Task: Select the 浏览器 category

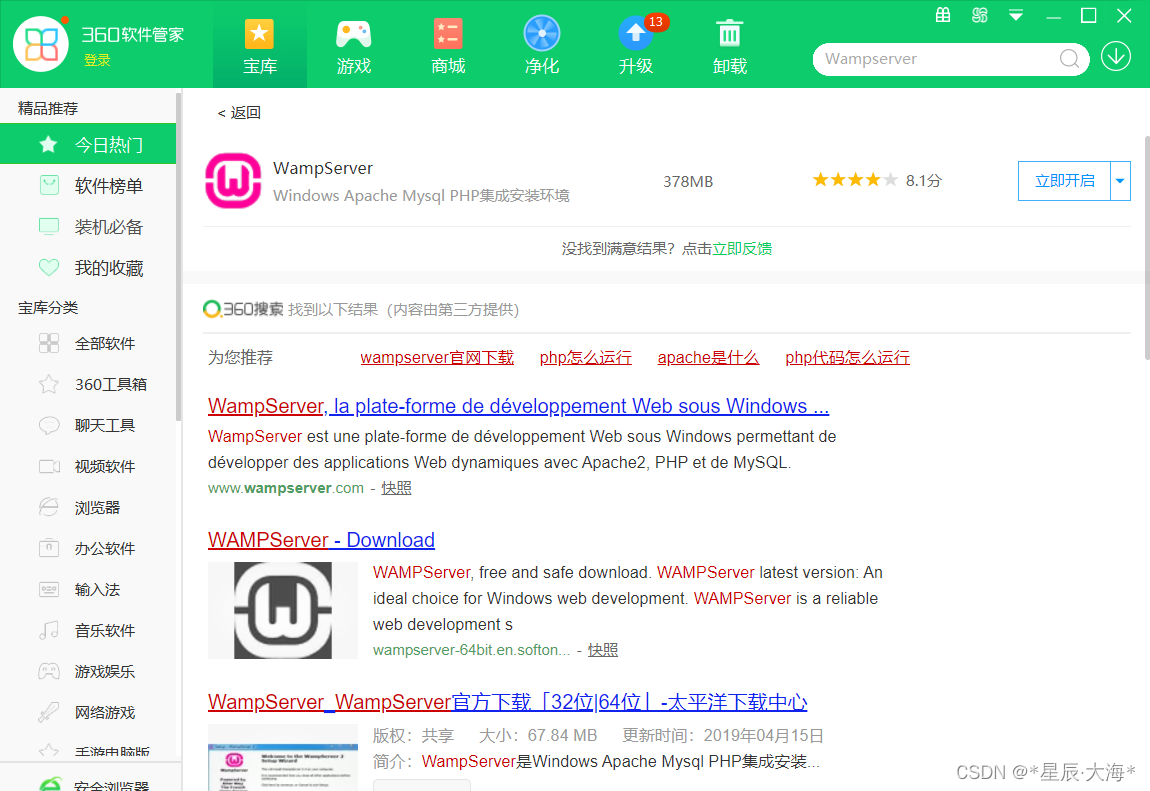Action: pyautogui.click(x=88, y=507)
